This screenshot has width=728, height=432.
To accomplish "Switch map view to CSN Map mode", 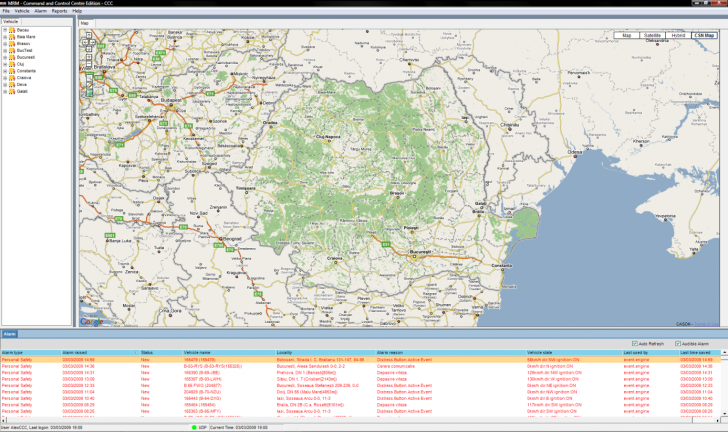I will point(704,35).
